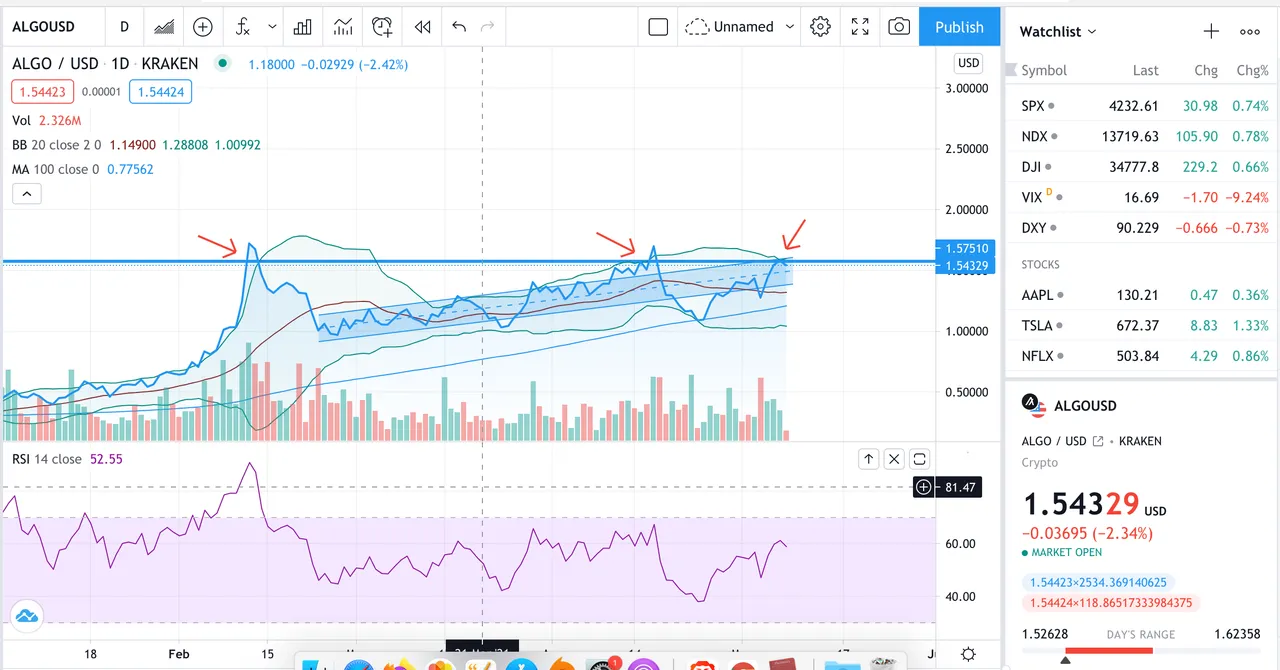Select the NDX watchlist row
Screen dimensions: 1280x670
[x=1141, y=136]
